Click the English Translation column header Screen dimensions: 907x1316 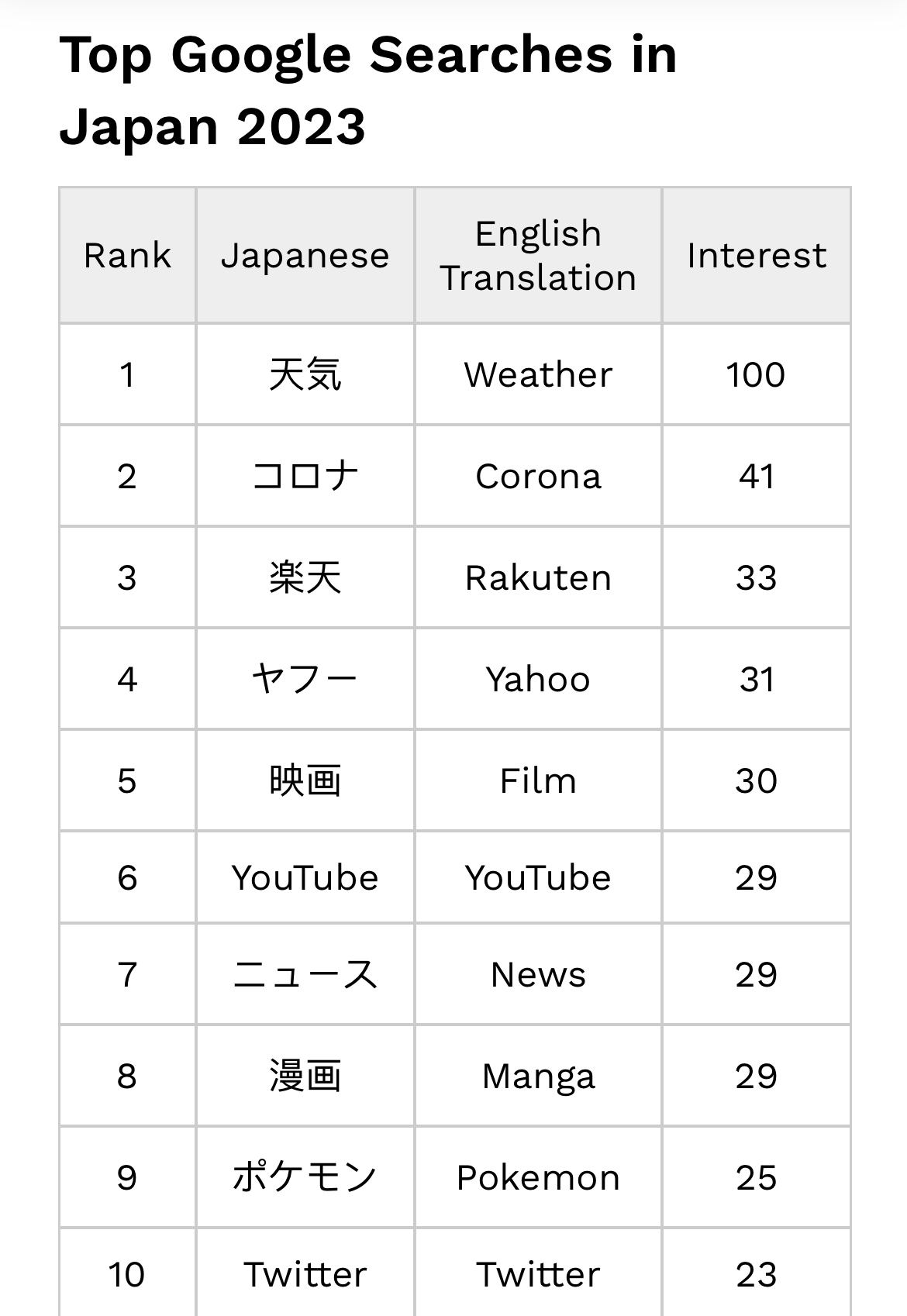tap(538, 256)
